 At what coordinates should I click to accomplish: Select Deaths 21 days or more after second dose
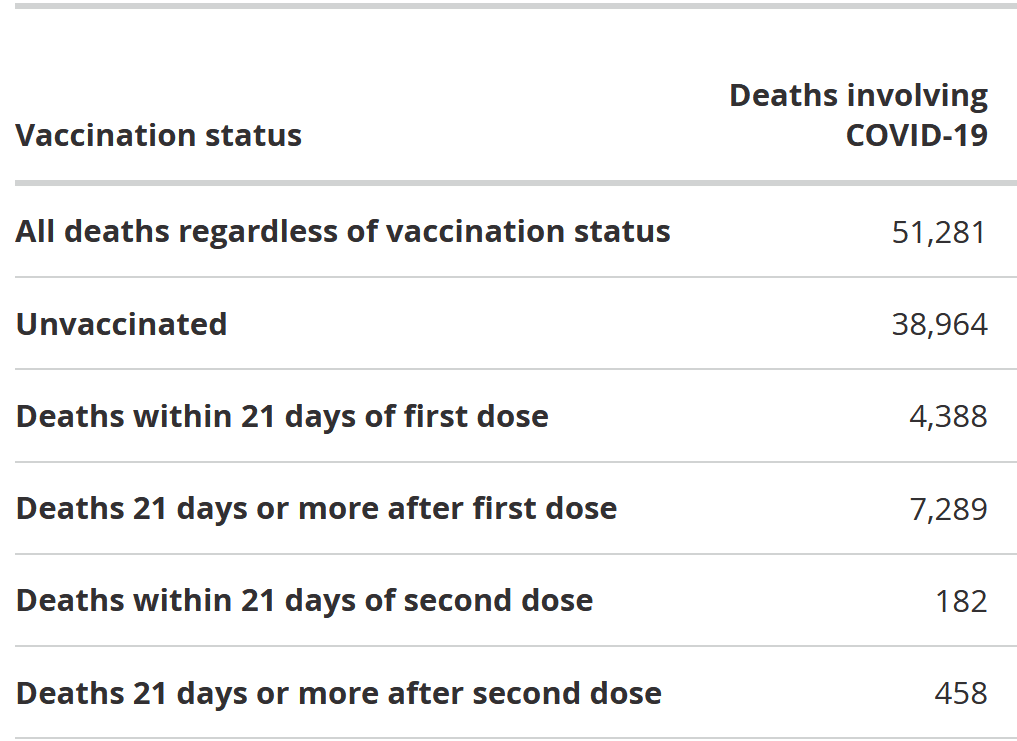coord(339,693)
